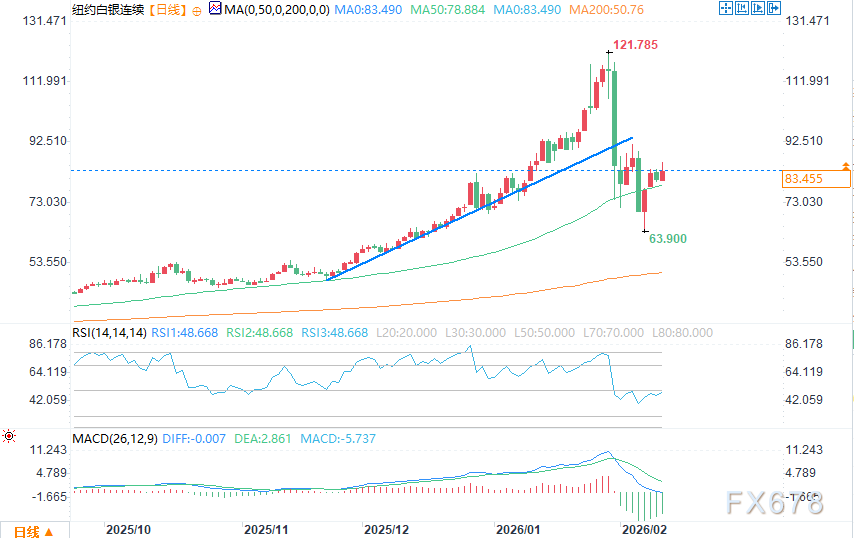Click the pan-right icon in top-right toolbar

pos(757,9)
